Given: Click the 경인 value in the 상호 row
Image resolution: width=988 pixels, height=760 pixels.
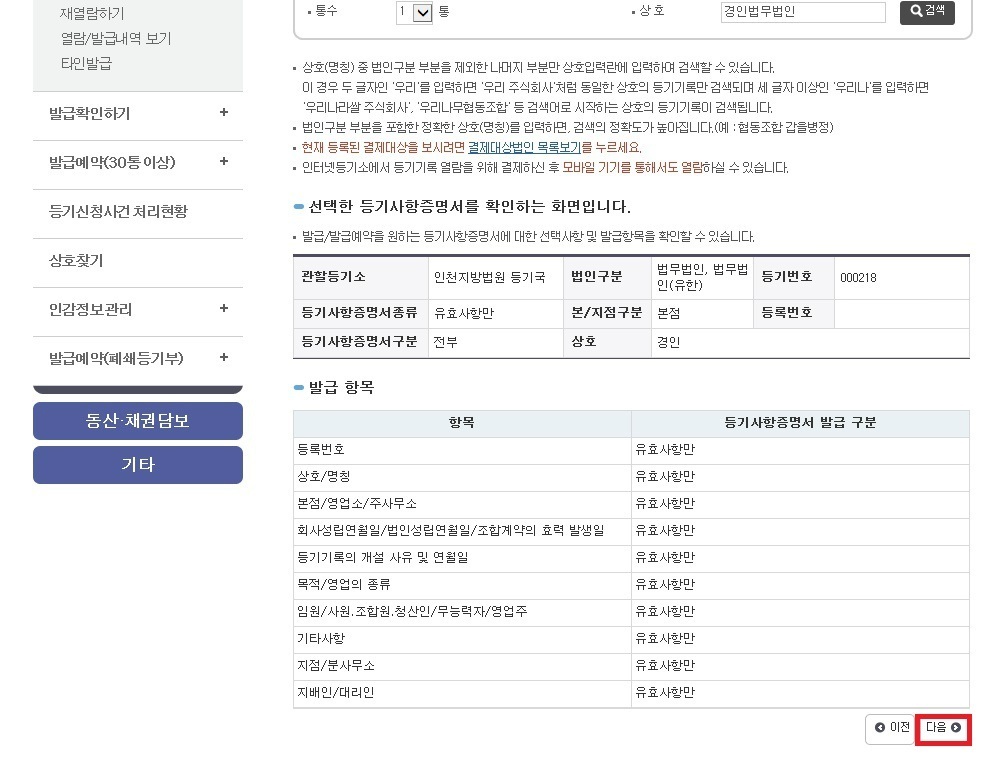Looking at the screenshot, I should 668,342.
